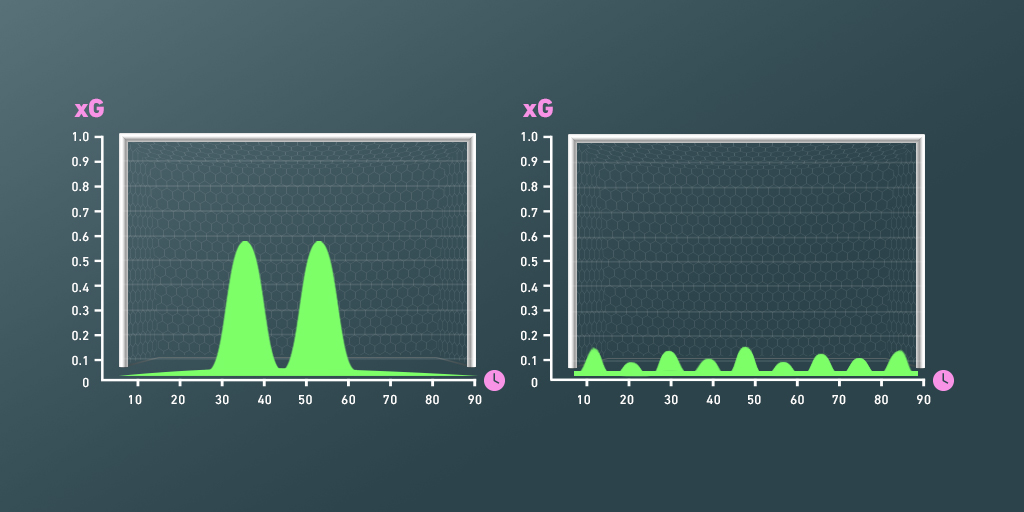Click the small peak near minute 57

pyautogui.click(x=784, y=368)
